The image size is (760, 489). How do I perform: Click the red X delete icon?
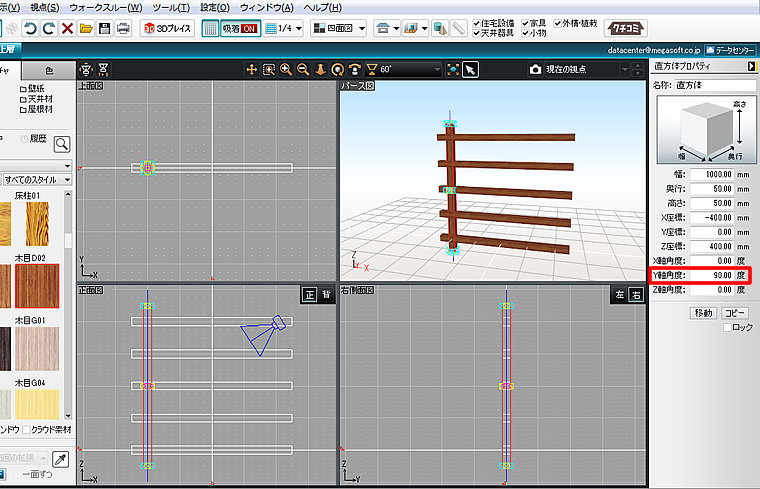[67, 28]
